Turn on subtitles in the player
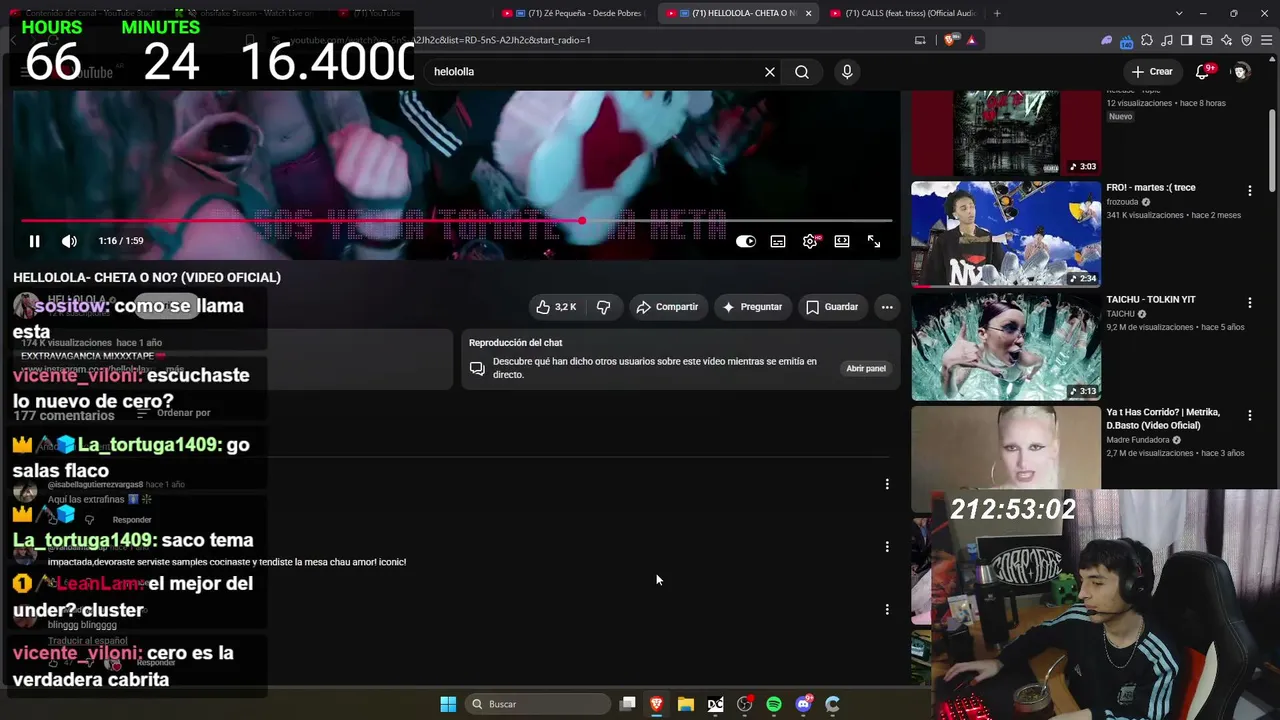The image size is (1280, 720). point(778,241)
